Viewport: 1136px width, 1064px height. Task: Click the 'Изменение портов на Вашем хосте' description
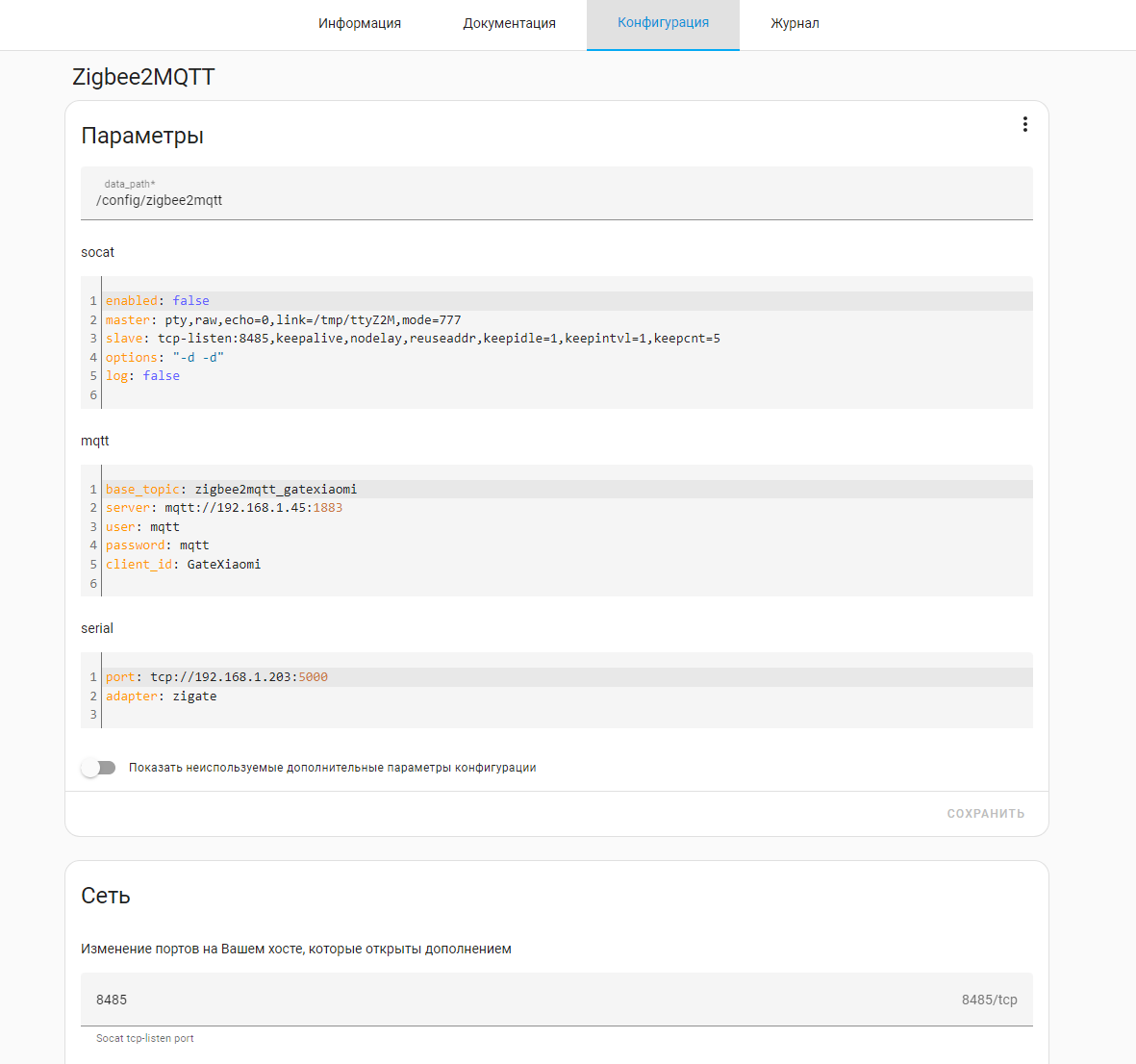pyautogui.click(x=296, y=949)
